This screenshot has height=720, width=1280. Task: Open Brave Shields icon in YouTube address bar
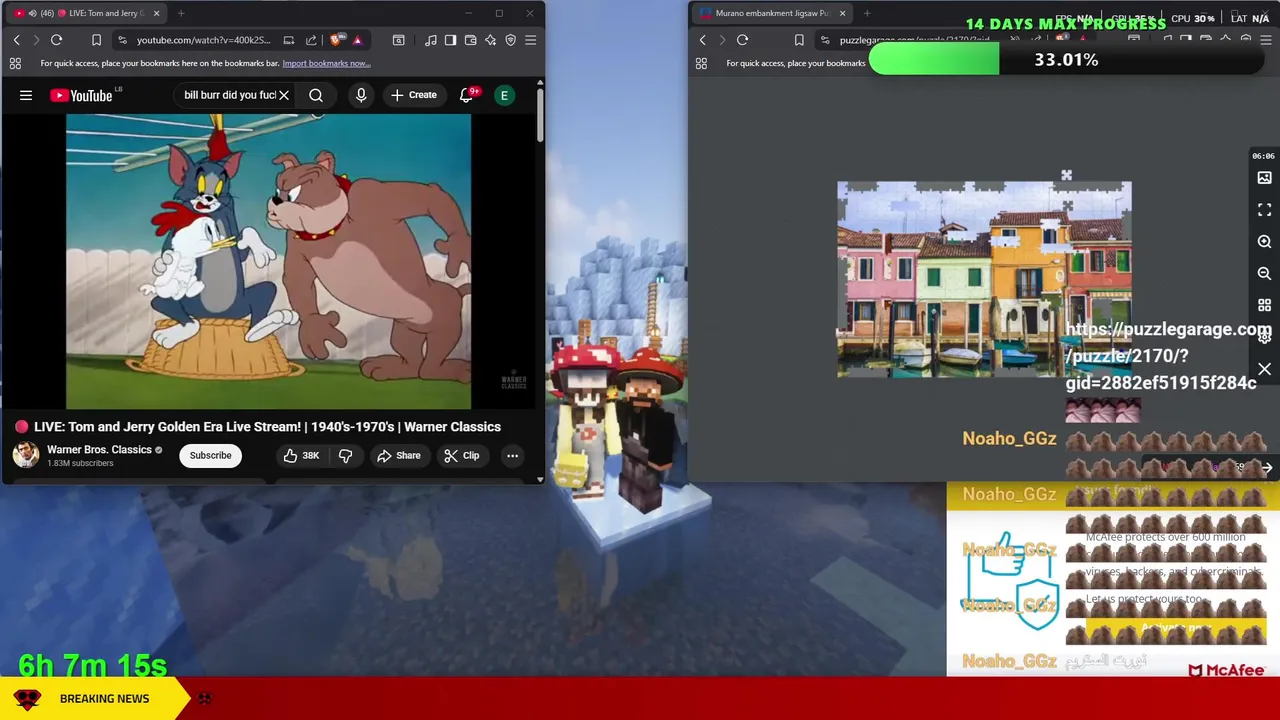336,40
